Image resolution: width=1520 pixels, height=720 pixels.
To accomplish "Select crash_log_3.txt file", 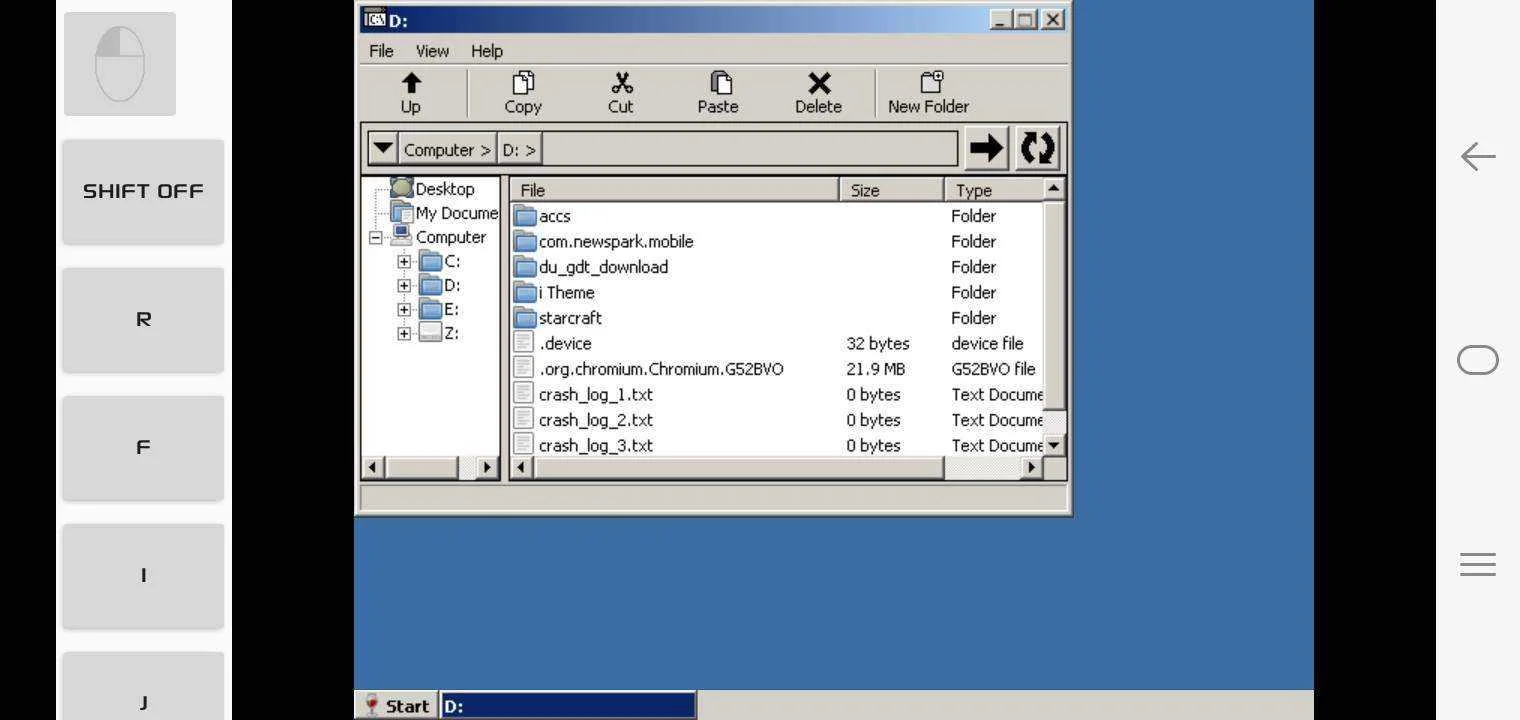I will pos(596,445).
